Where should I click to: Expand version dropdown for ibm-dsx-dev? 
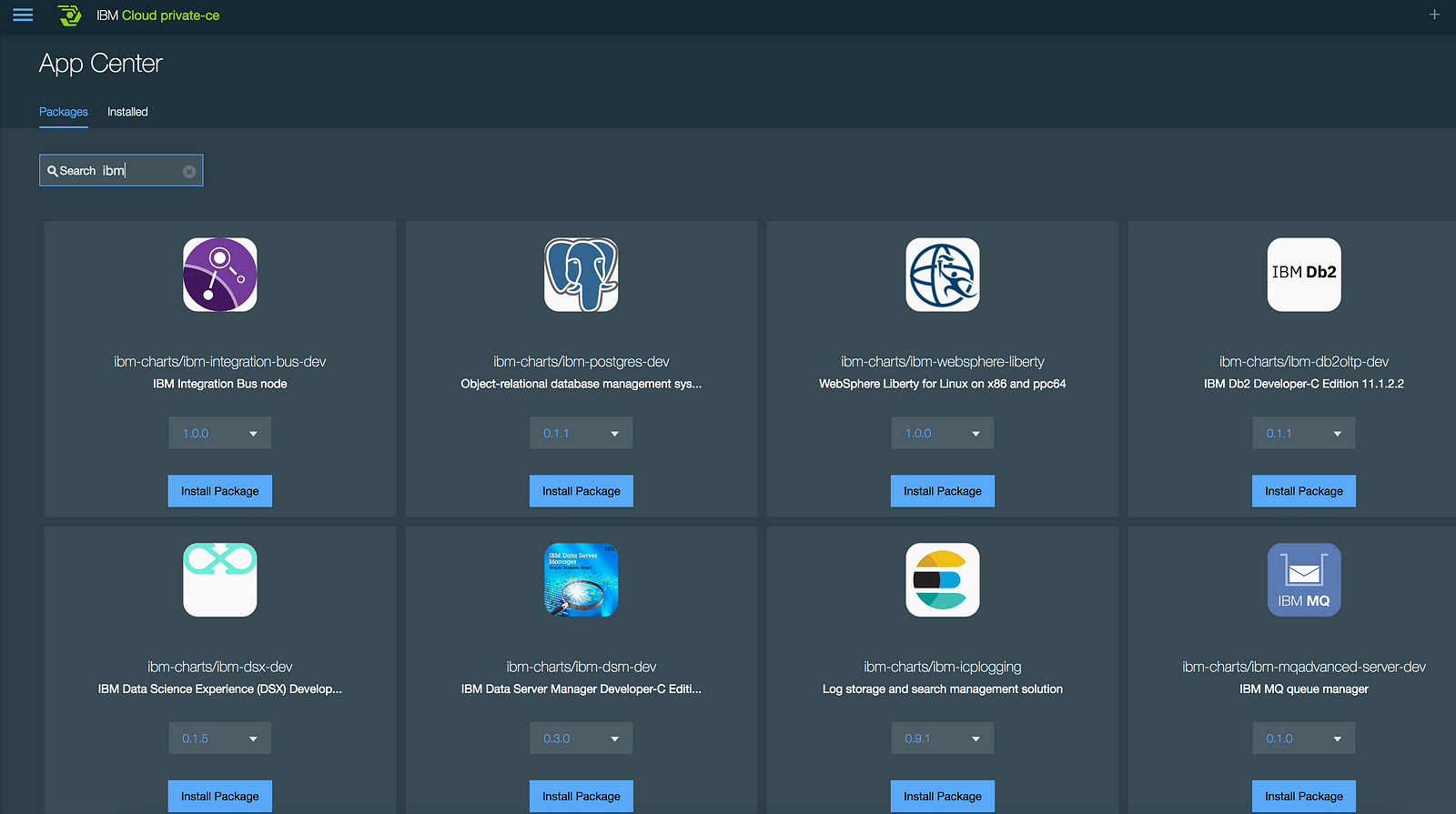pos(220,739)
